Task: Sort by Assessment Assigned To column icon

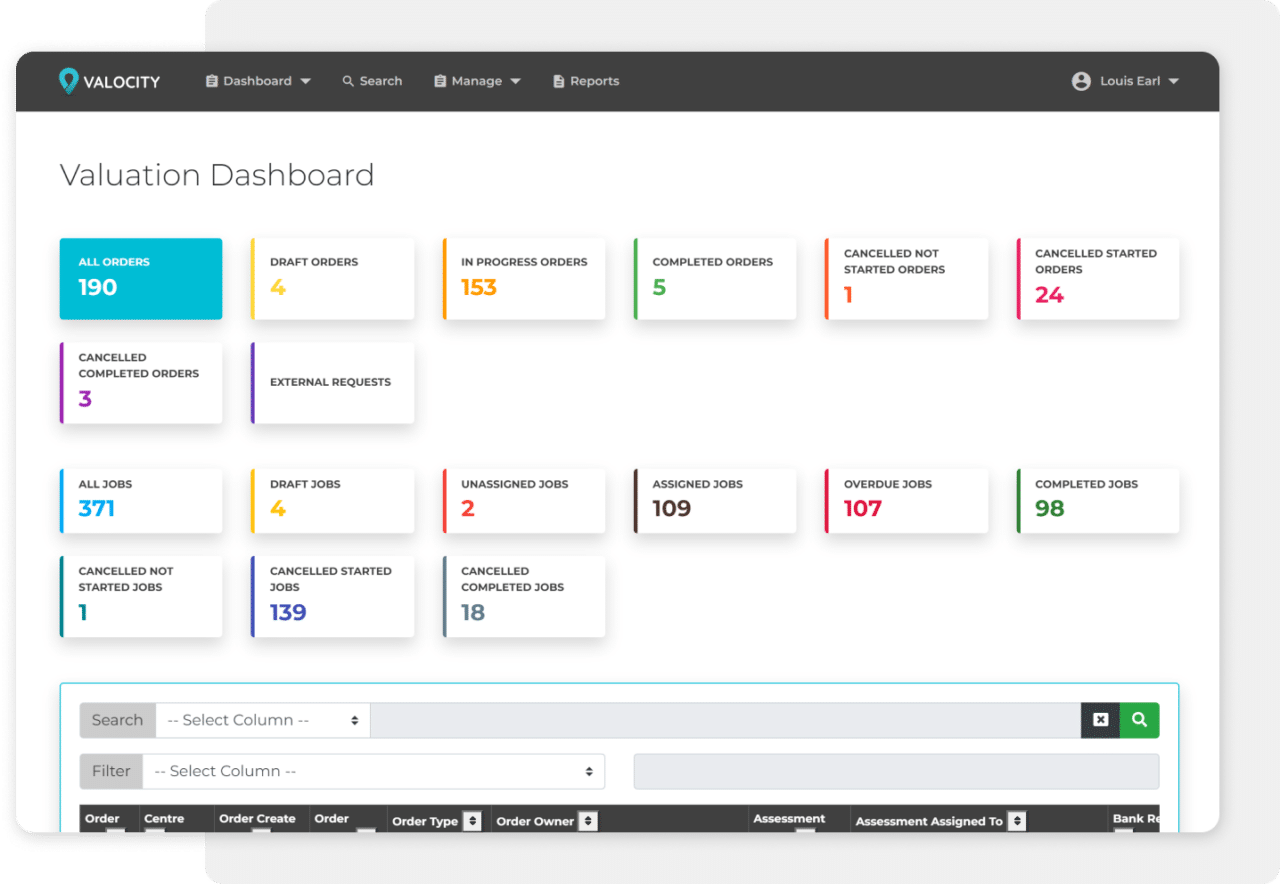Action: coord(1017,821)
